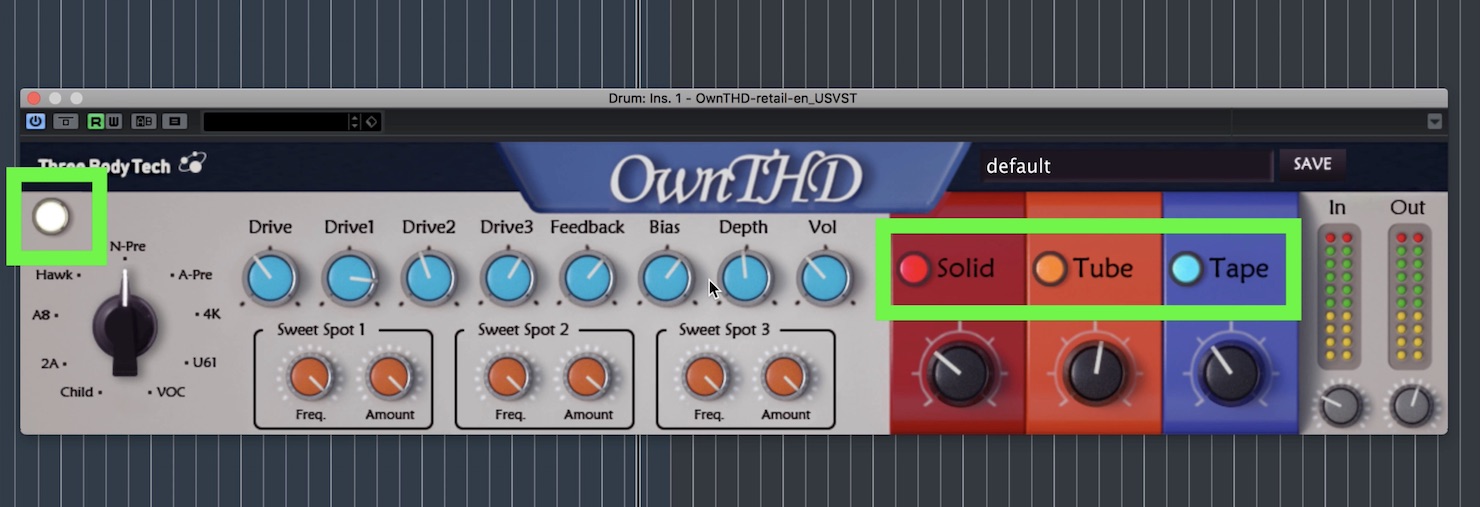Image resolution: width=1480 pixels, height=507 pixels.
Task: Click the Sweet Spot 1 label
Action: pyautogui.click(x=321, y=329)
